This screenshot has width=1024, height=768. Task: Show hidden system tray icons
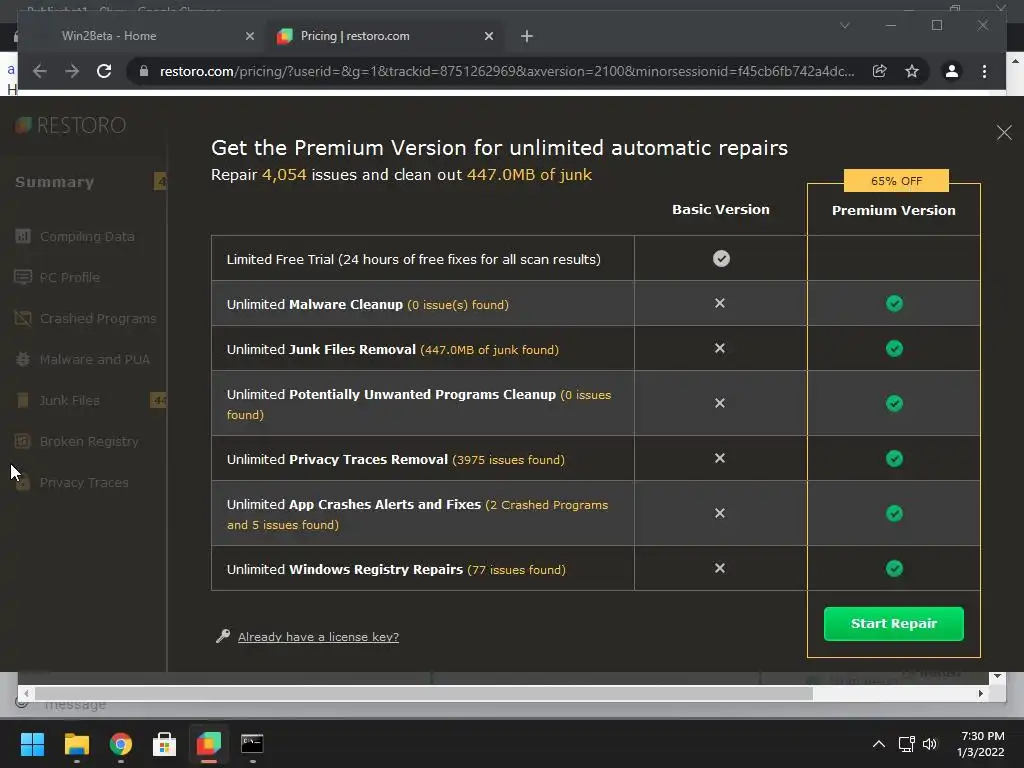(x=879, y=744)
